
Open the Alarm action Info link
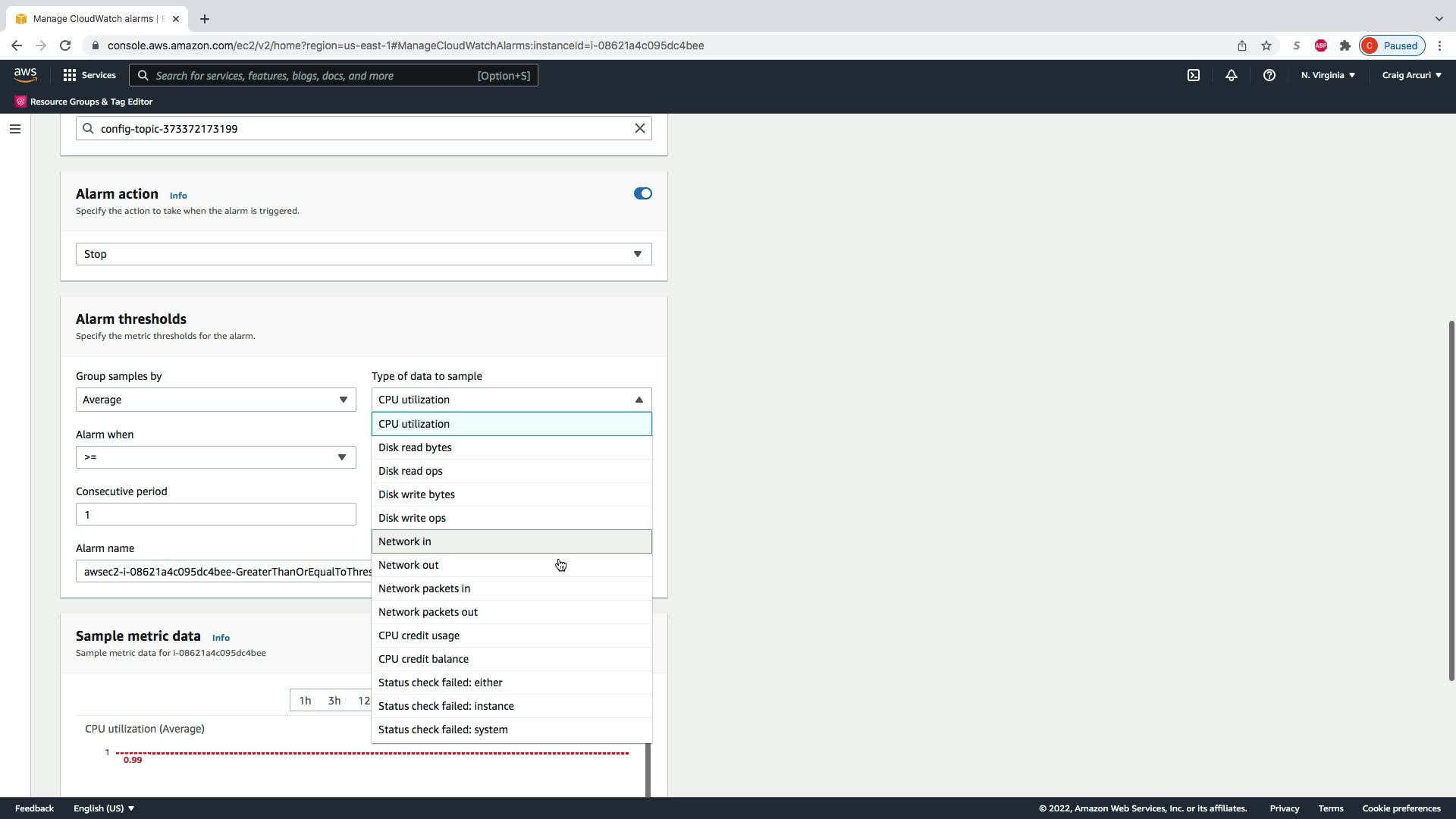click(178, 196)
